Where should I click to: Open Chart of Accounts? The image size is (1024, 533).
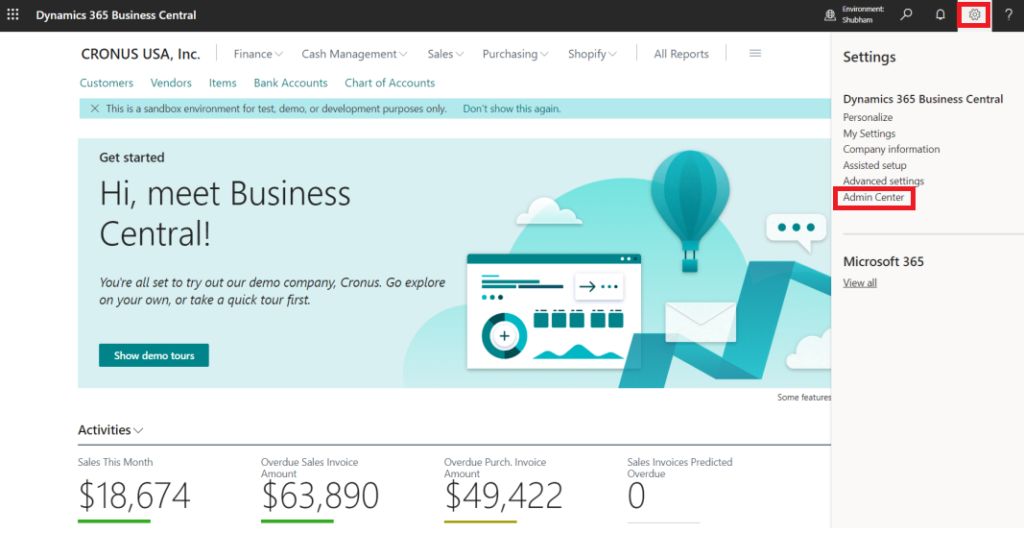[390, 83]
